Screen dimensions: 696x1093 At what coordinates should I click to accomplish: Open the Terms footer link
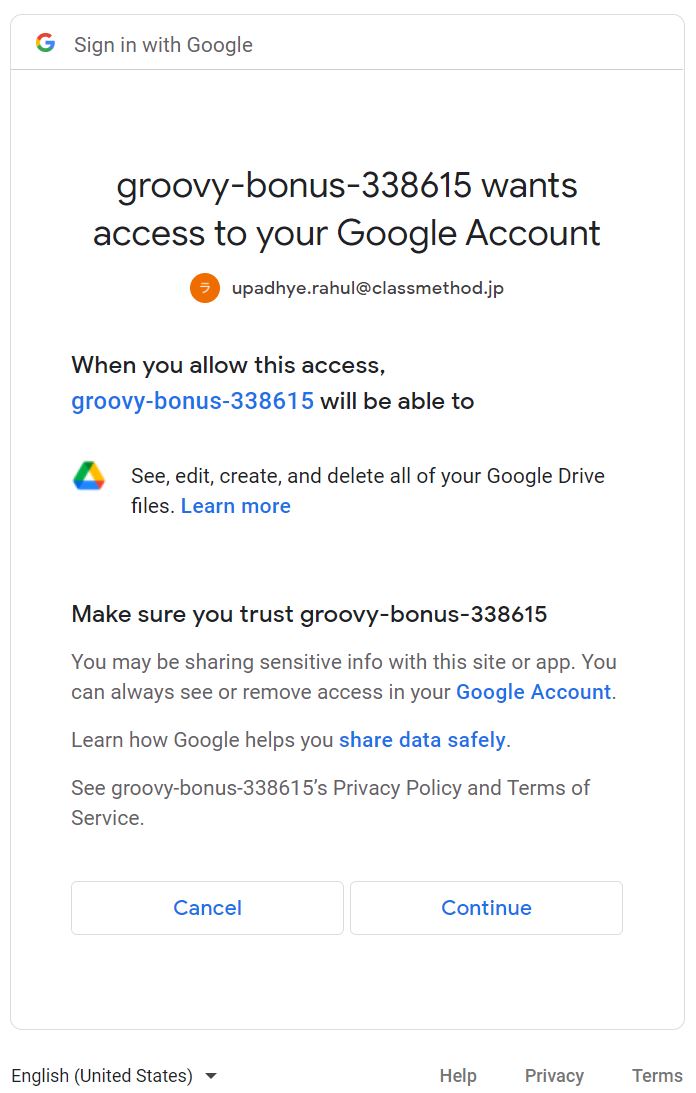pyautogui.click(x=657, y=1076)
